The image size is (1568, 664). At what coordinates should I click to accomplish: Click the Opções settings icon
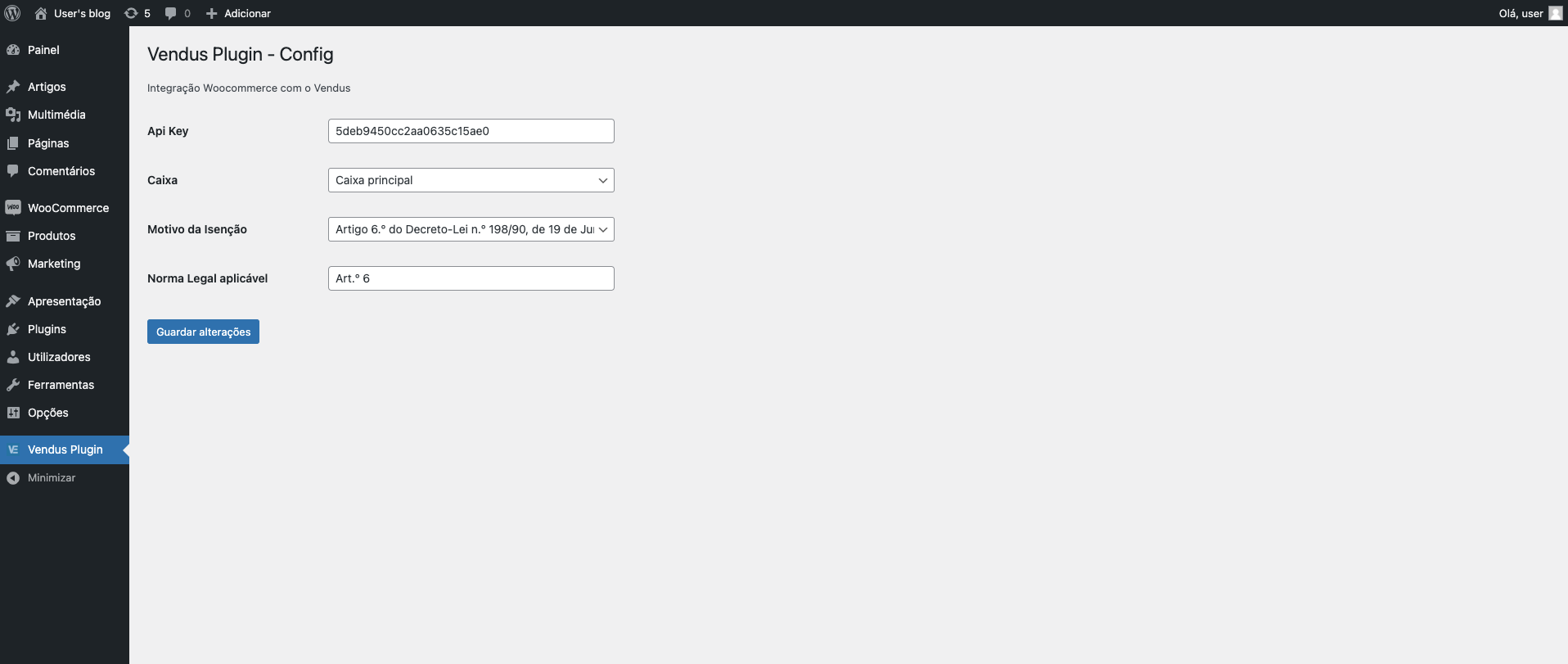pos(13,413)
